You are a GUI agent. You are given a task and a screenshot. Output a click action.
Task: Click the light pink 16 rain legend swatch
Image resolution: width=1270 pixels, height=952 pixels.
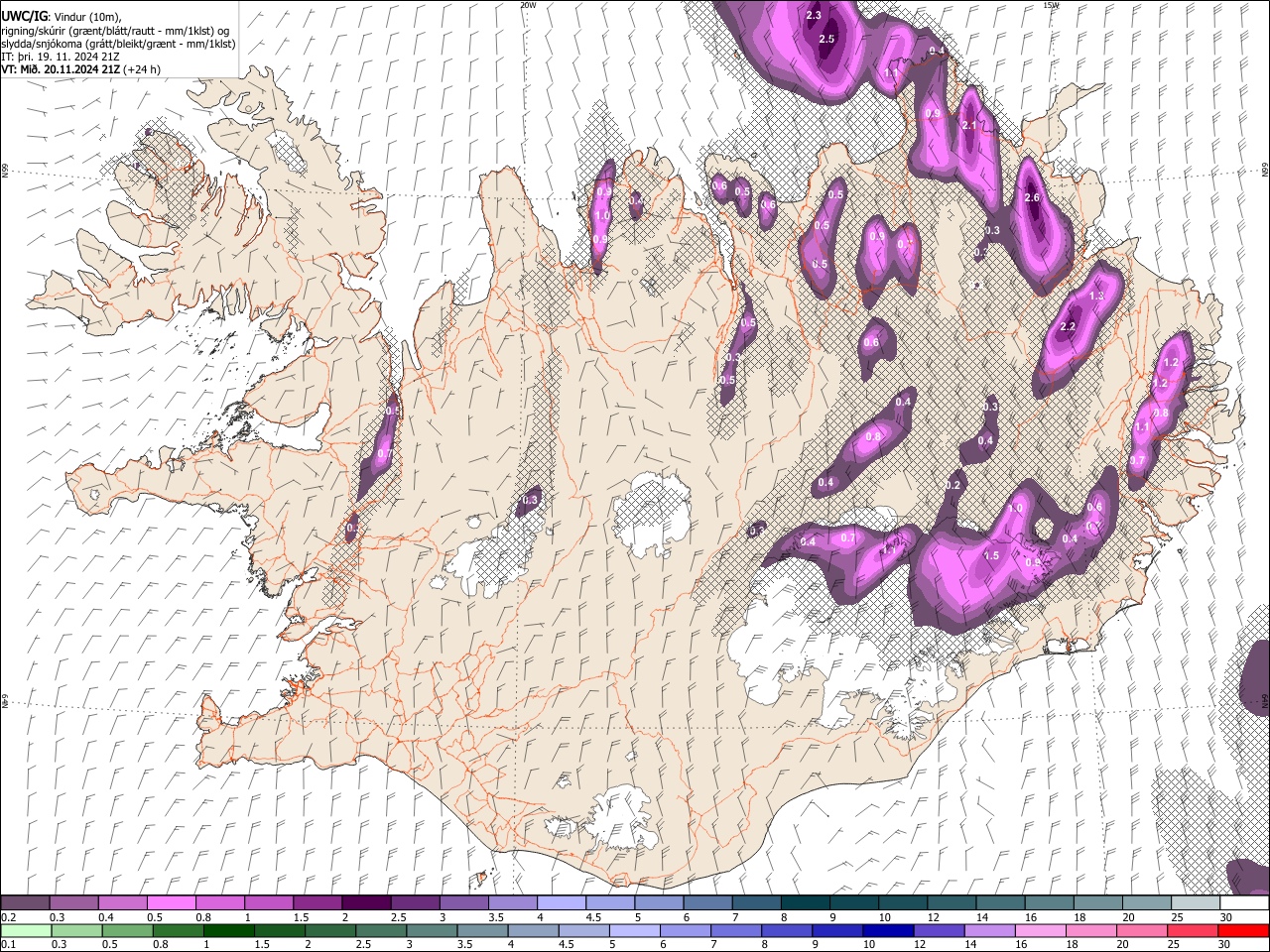click(x=1040, y=930)
